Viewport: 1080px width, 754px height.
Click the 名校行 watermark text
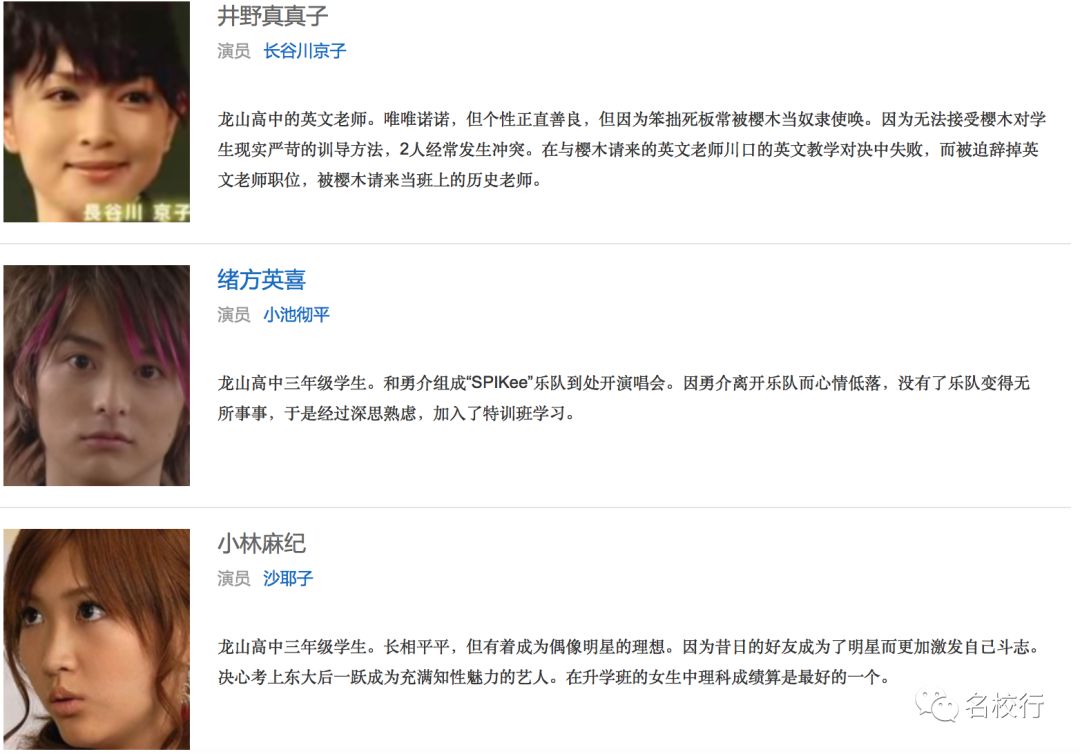[1005, 706]
